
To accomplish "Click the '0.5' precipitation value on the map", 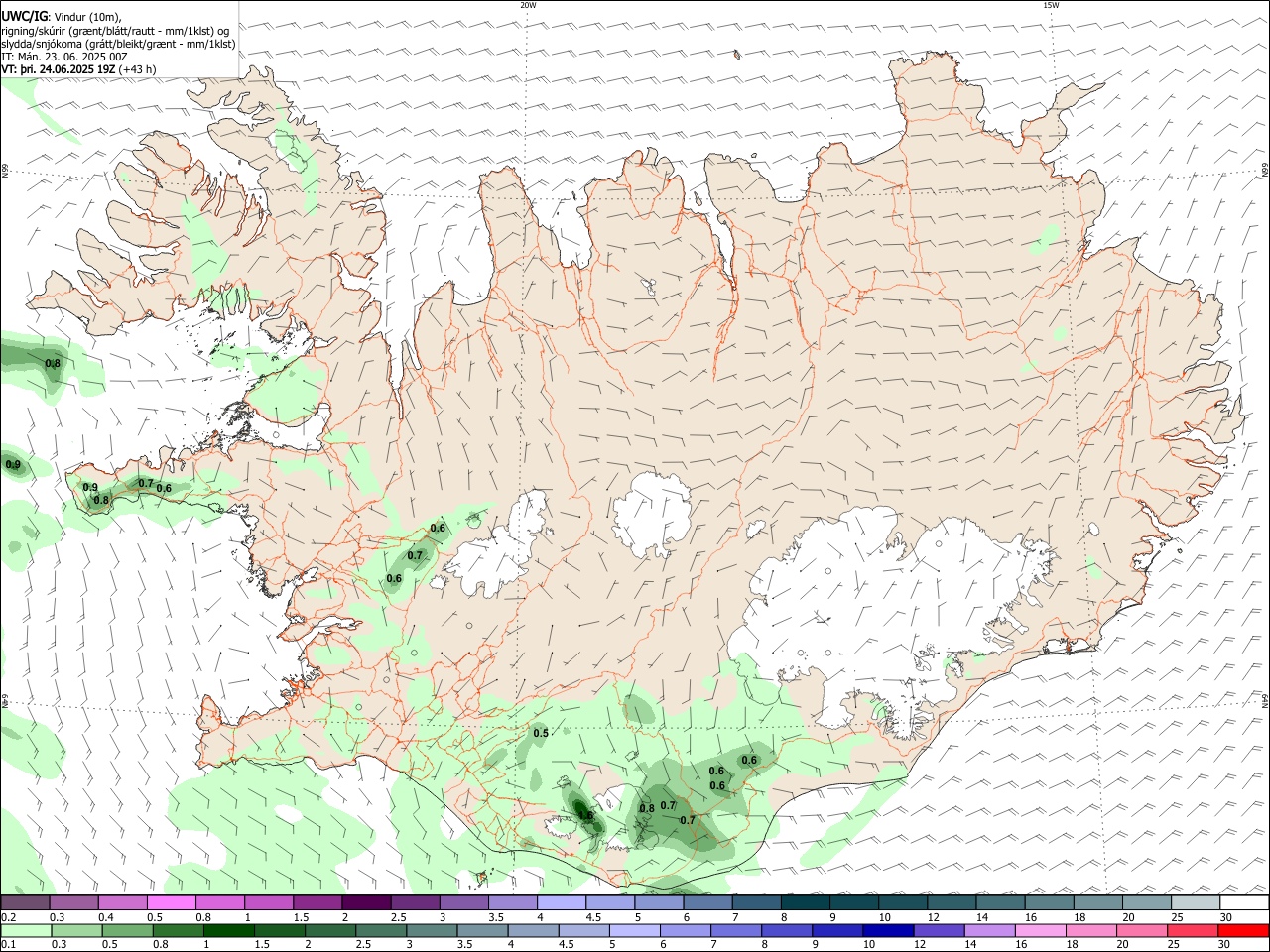I will 541,733.
